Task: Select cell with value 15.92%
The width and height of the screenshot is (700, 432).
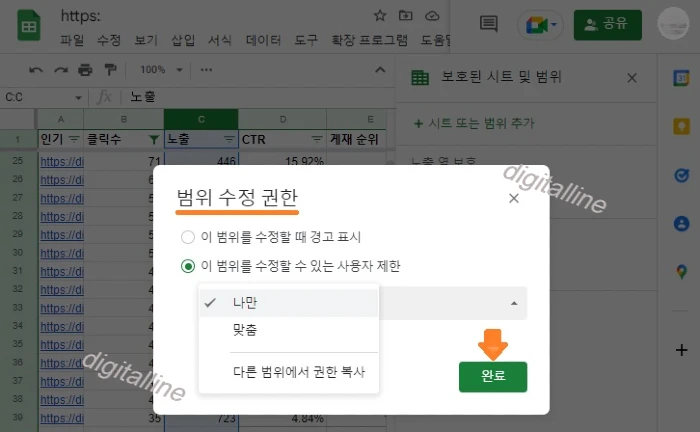Action: point(283,161)
